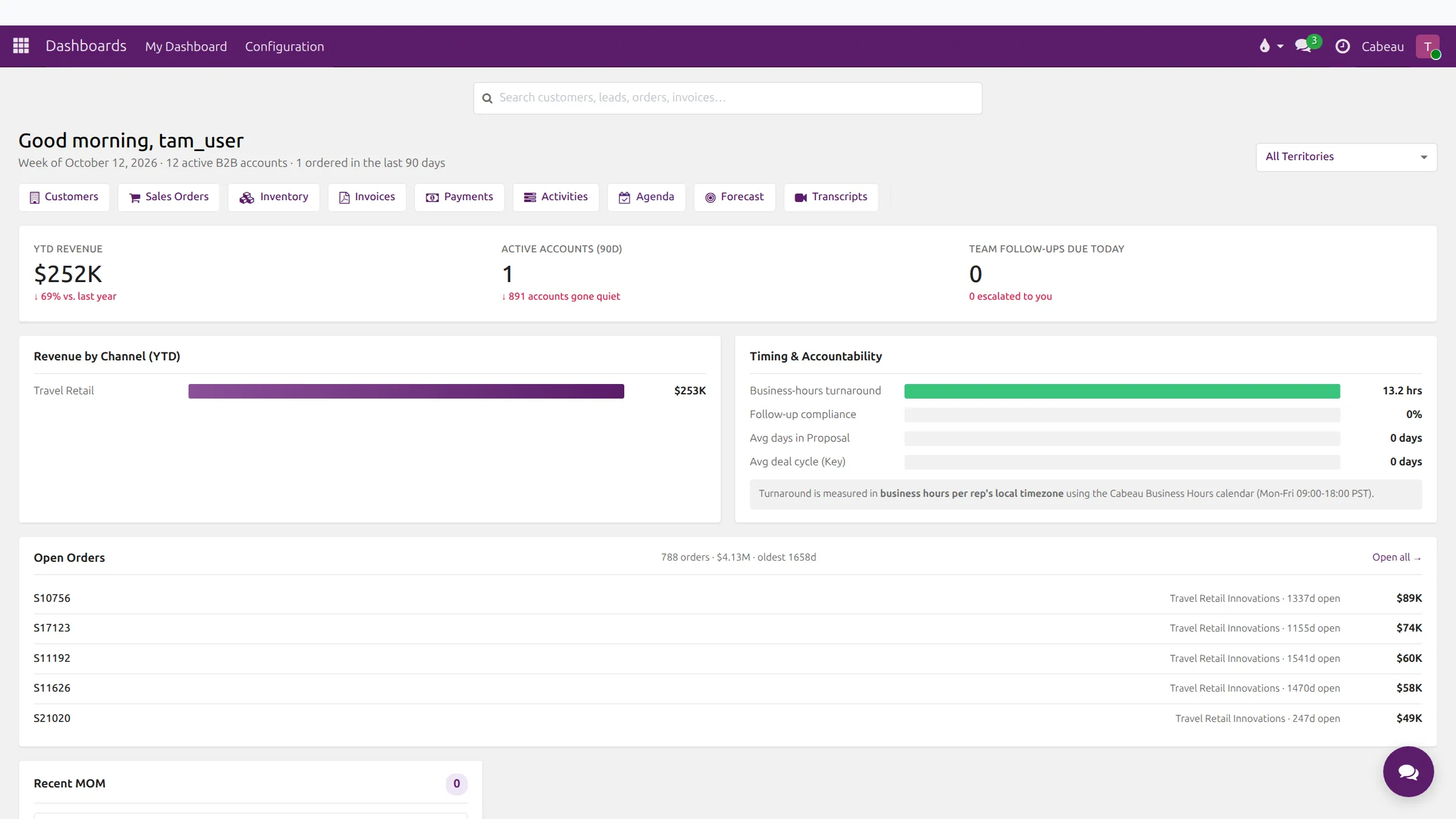
Task: Follow the Open all orders link
Action: click(x=1397, y=558)
